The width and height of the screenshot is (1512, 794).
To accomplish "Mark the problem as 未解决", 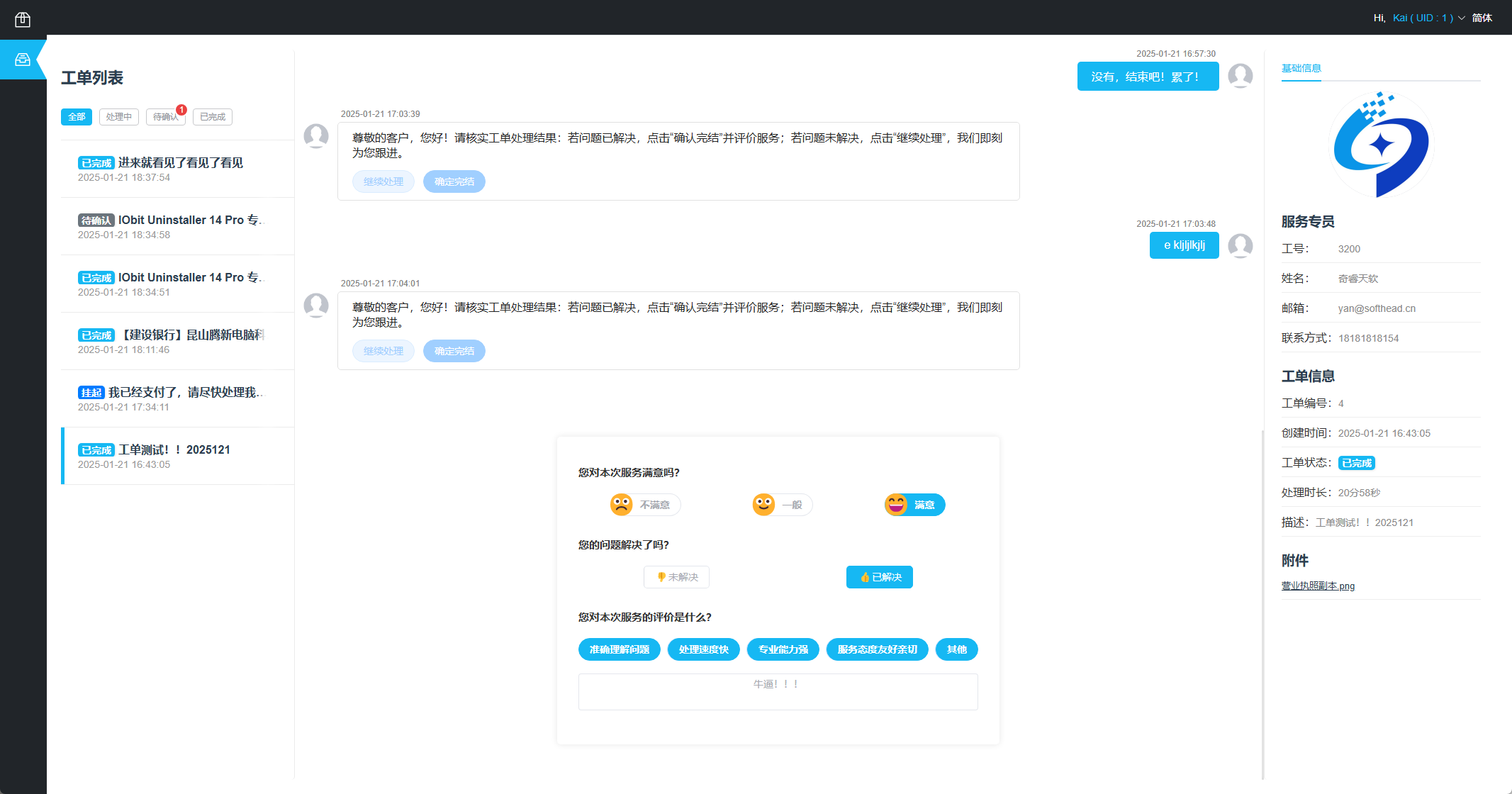I will pos(676,577).
